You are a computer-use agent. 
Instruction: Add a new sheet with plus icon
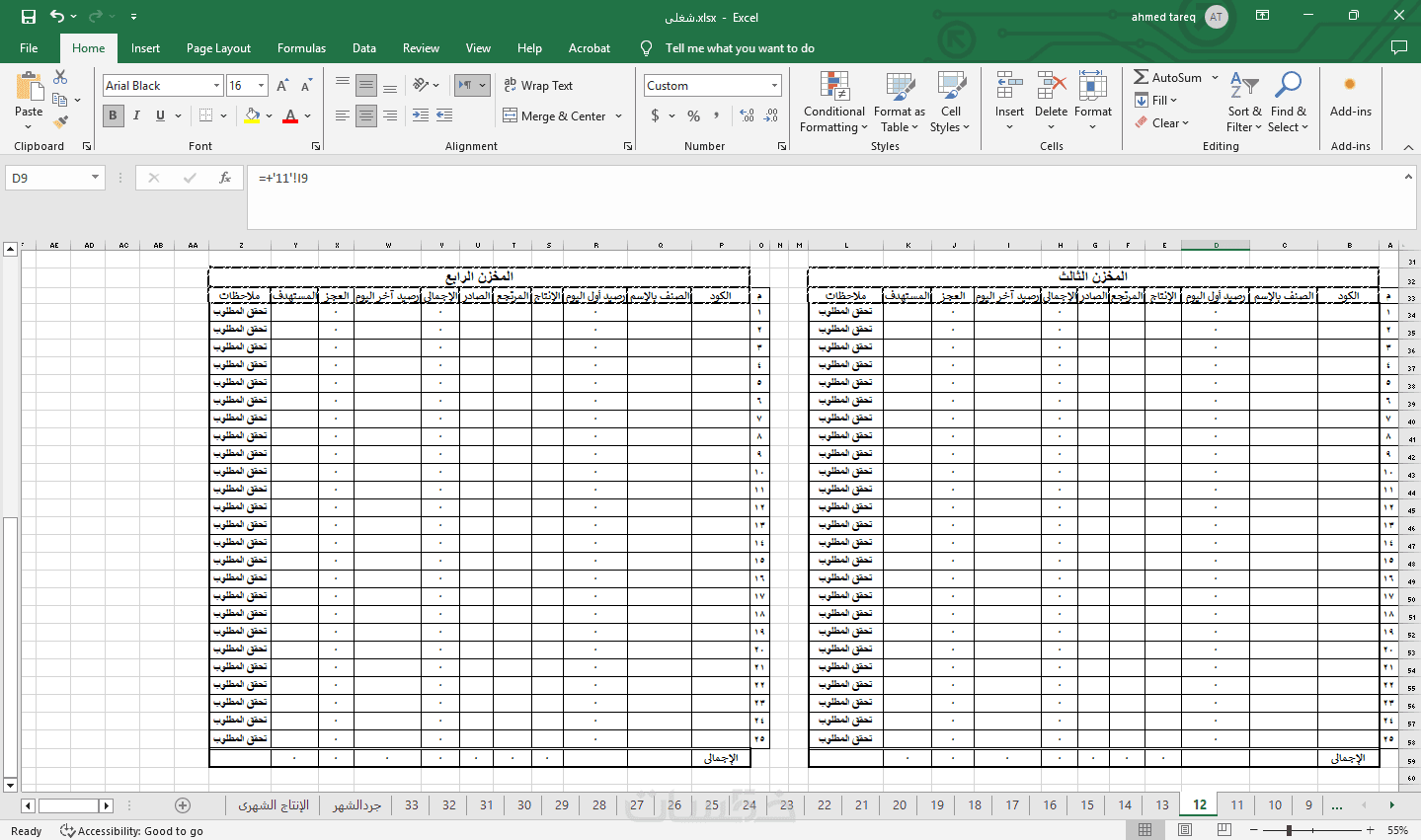pos(183,804)
